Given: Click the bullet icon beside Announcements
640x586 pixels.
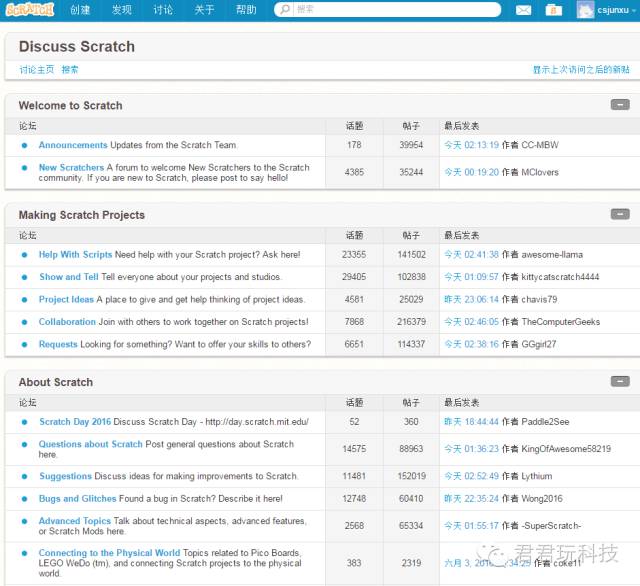Looking at the screenshot, I should click(x=24, y=145).
